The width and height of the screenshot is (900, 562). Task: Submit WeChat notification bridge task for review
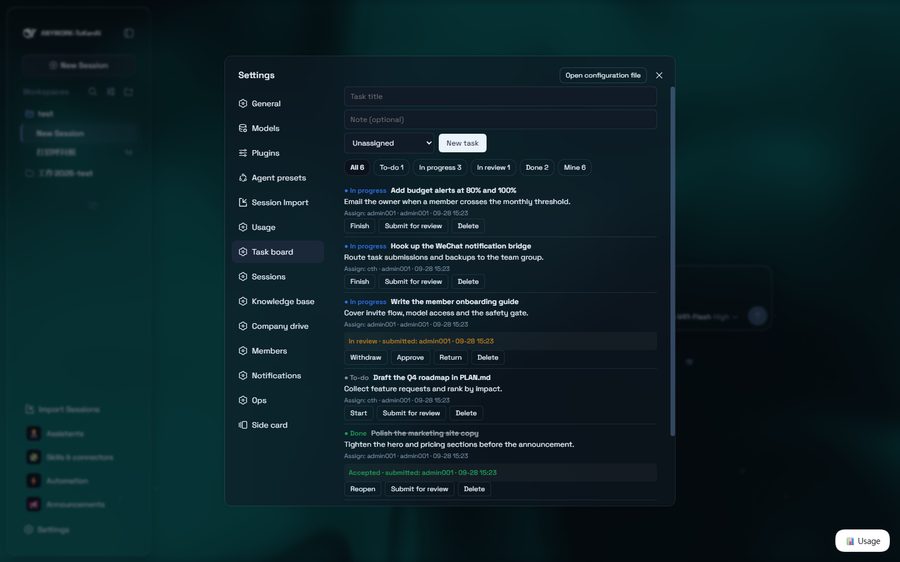tap(413, 281)
